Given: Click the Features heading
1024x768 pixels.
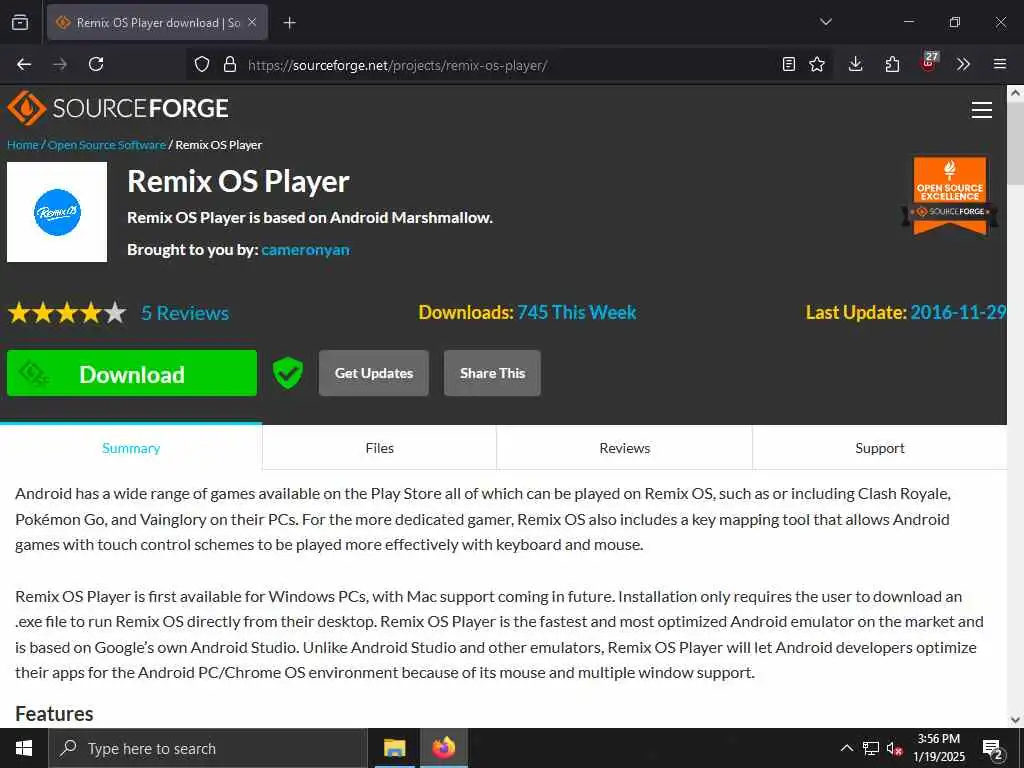Looking at the screenshot, I should click(54, 713).
